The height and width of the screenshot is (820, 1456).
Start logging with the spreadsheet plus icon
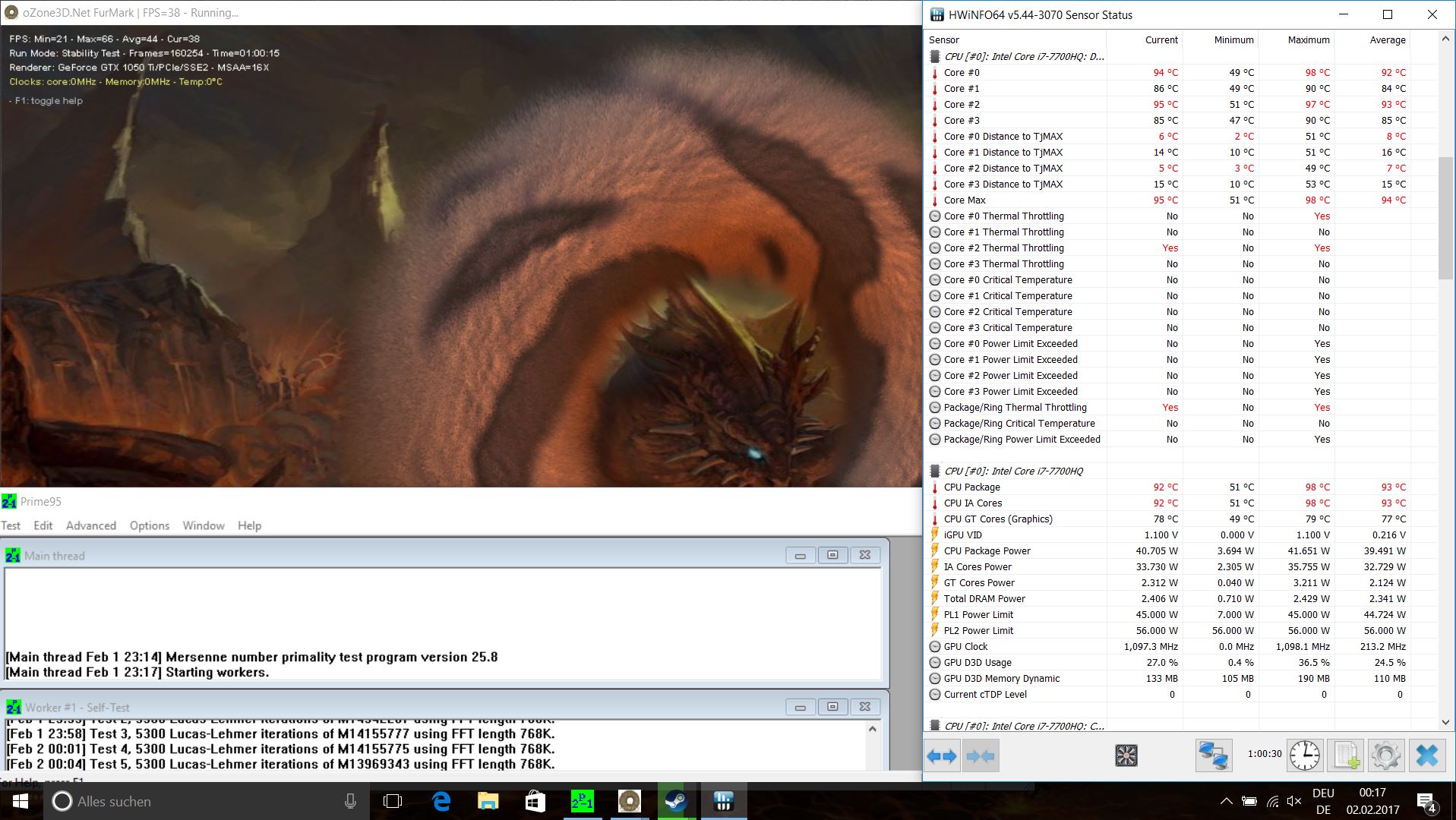click(x=1347, y=755)
